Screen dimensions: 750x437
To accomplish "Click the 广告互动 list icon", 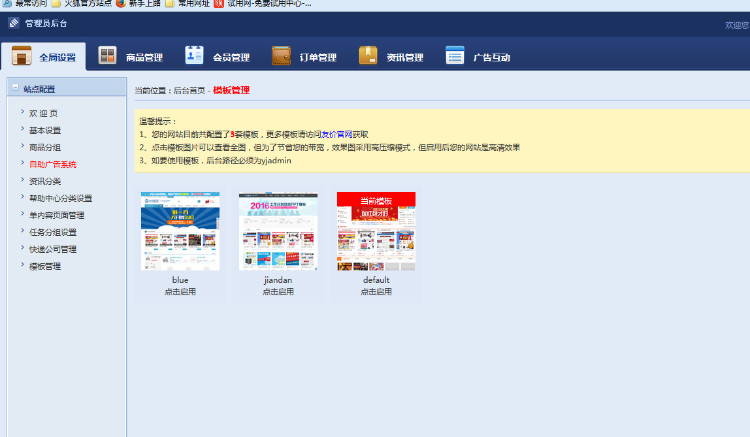I will (455, 55).
